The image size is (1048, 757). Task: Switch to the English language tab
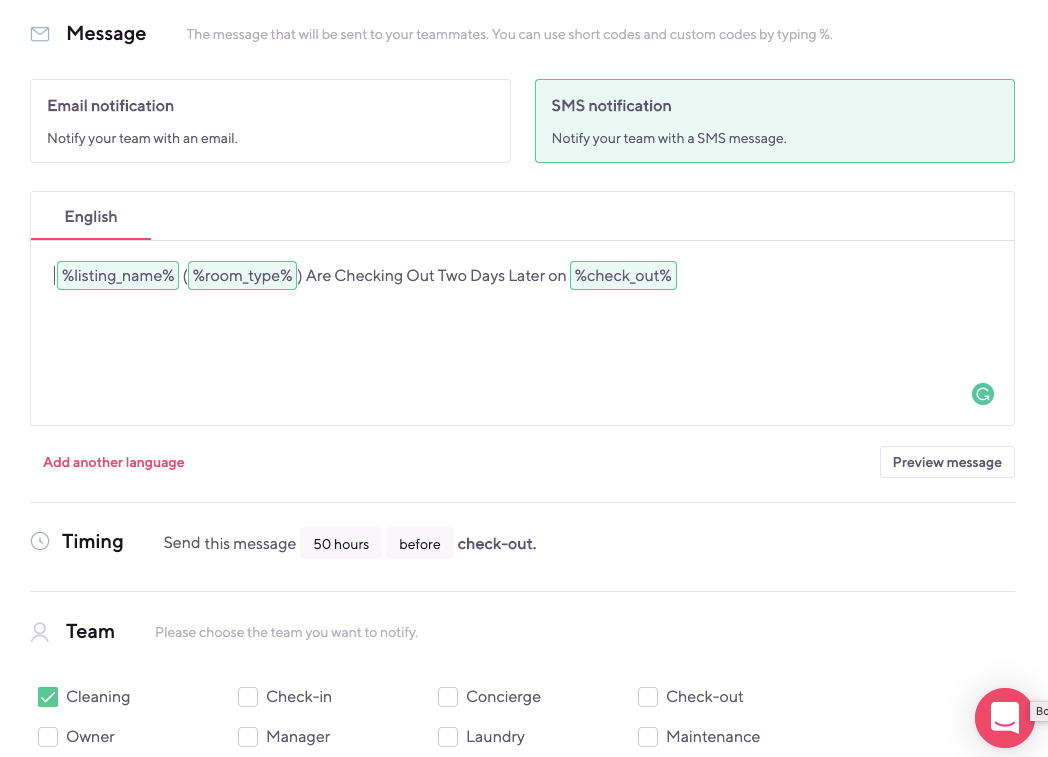[x=91, y=217]
